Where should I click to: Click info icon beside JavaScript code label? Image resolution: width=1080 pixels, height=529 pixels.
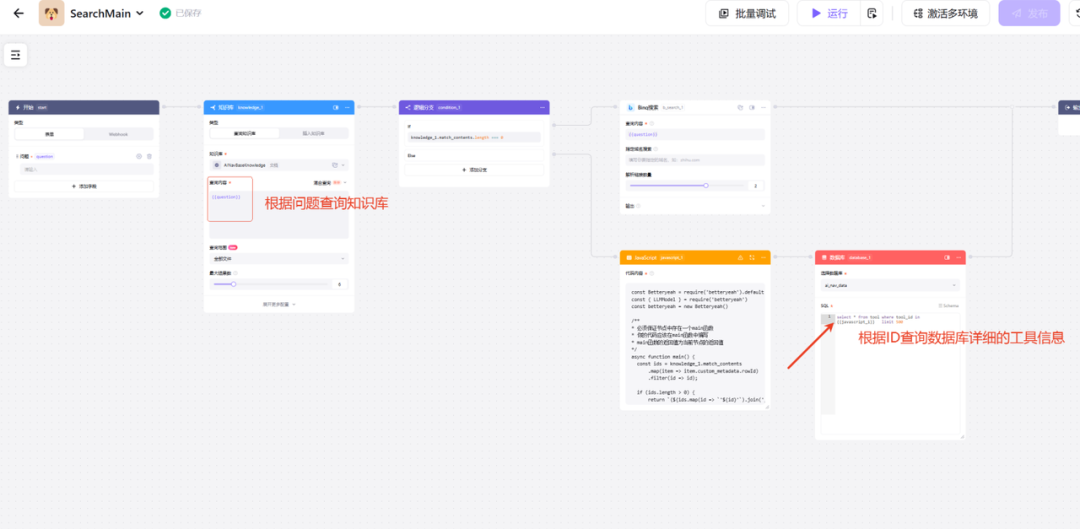(652, 273)
